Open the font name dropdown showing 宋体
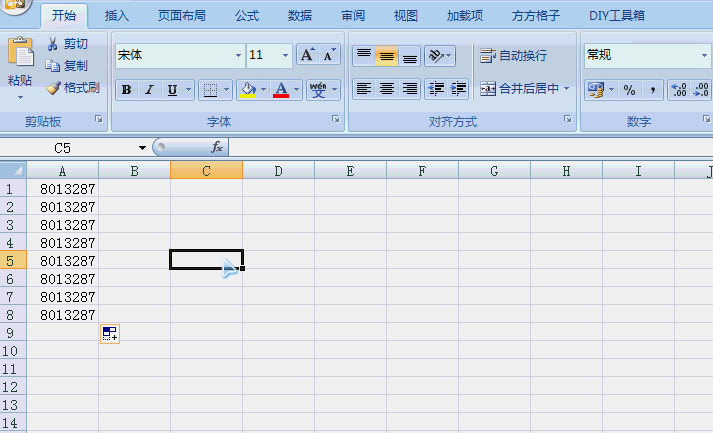The image size is (713, 433). [x=238, y=55]
